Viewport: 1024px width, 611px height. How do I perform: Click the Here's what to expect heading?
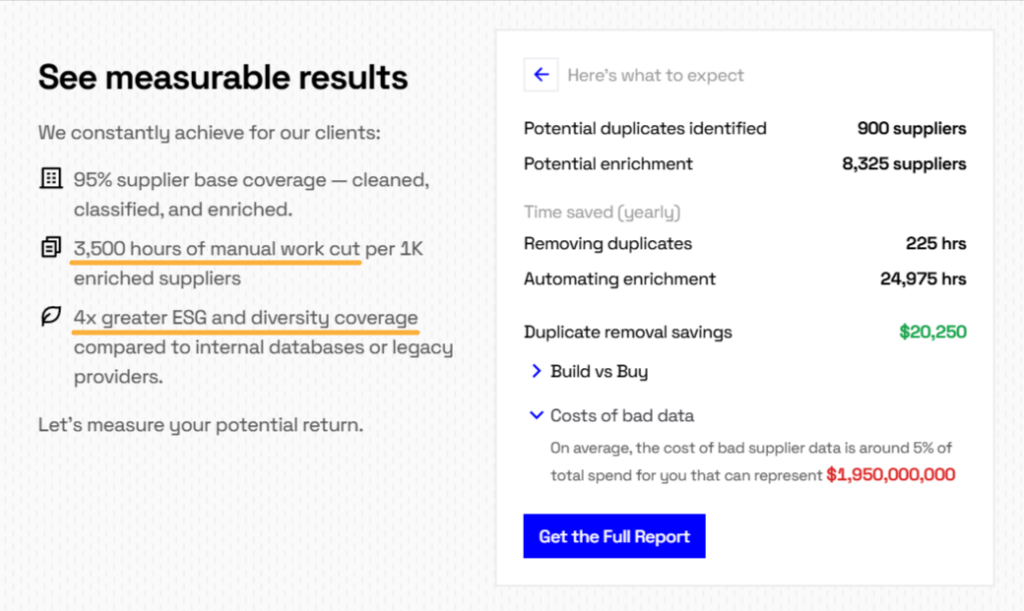pyautogui.click(x=655, y=76)
